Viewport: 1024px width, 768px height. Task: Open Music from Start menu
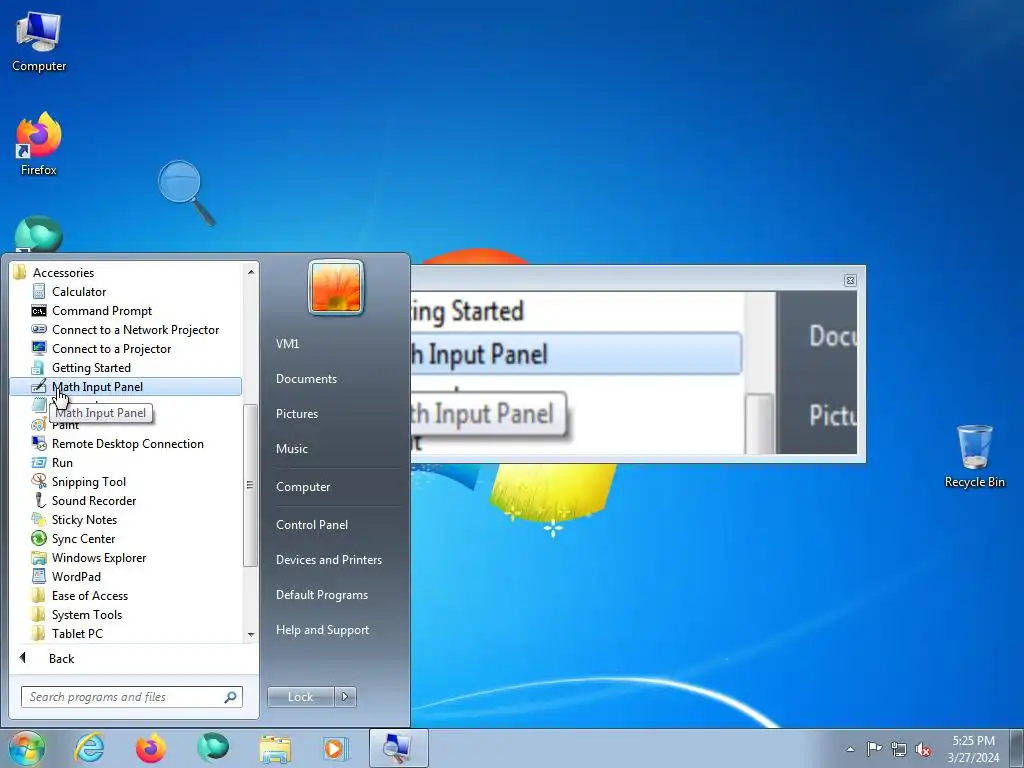click(x=291, y=449)
